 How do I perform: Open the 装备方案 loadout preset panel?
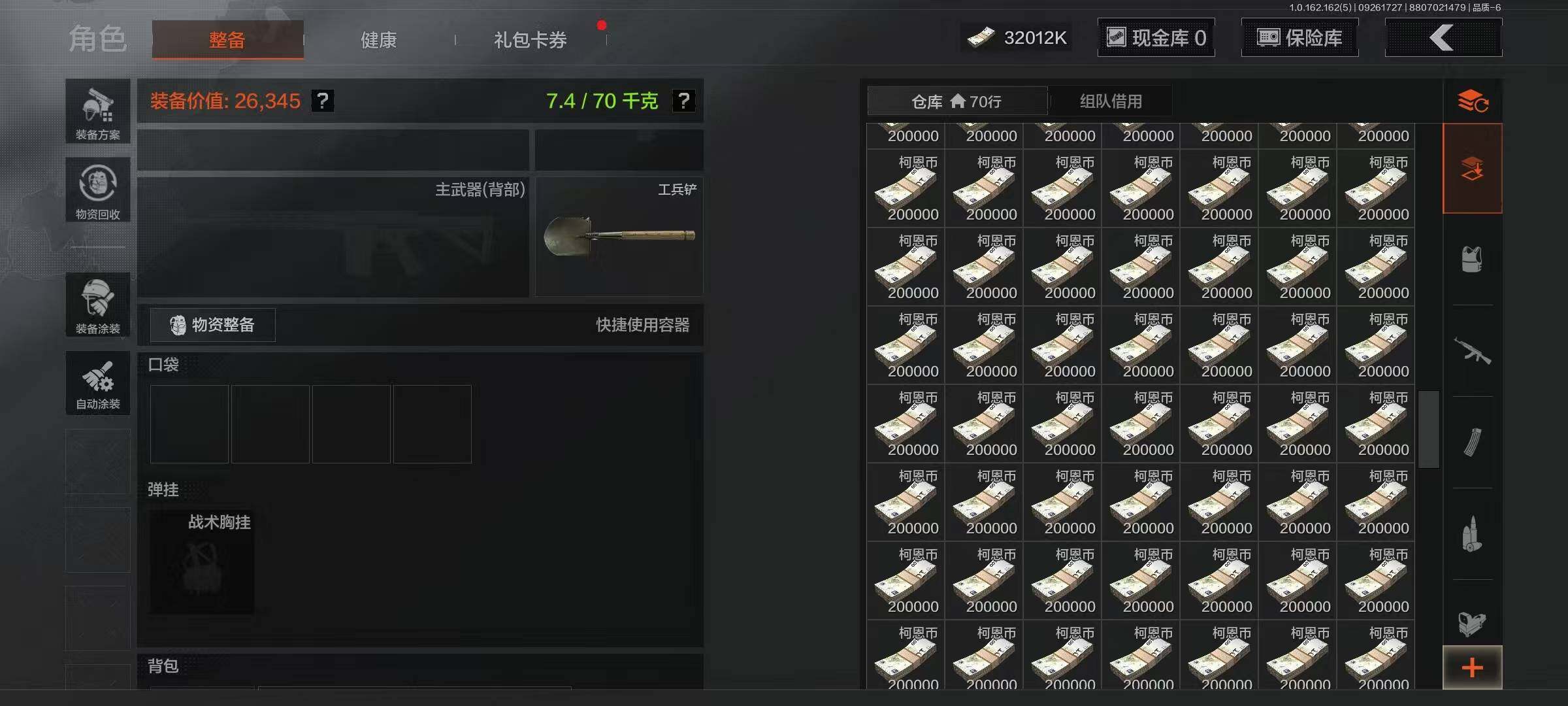tap(98, 111)
